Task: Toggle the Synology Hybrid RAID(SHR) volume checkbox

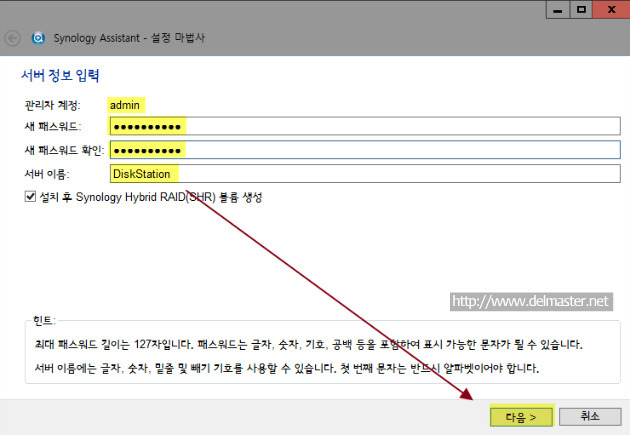Action: pyautogui.click(x=30, y=197)
